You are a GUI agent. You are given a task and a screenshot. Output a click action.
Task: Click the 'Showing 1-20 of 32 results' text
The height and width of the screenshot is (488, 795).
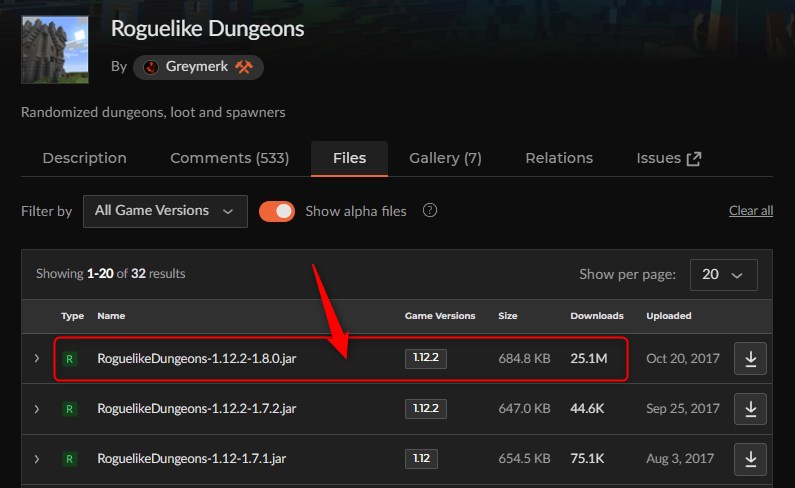point(111,274)
